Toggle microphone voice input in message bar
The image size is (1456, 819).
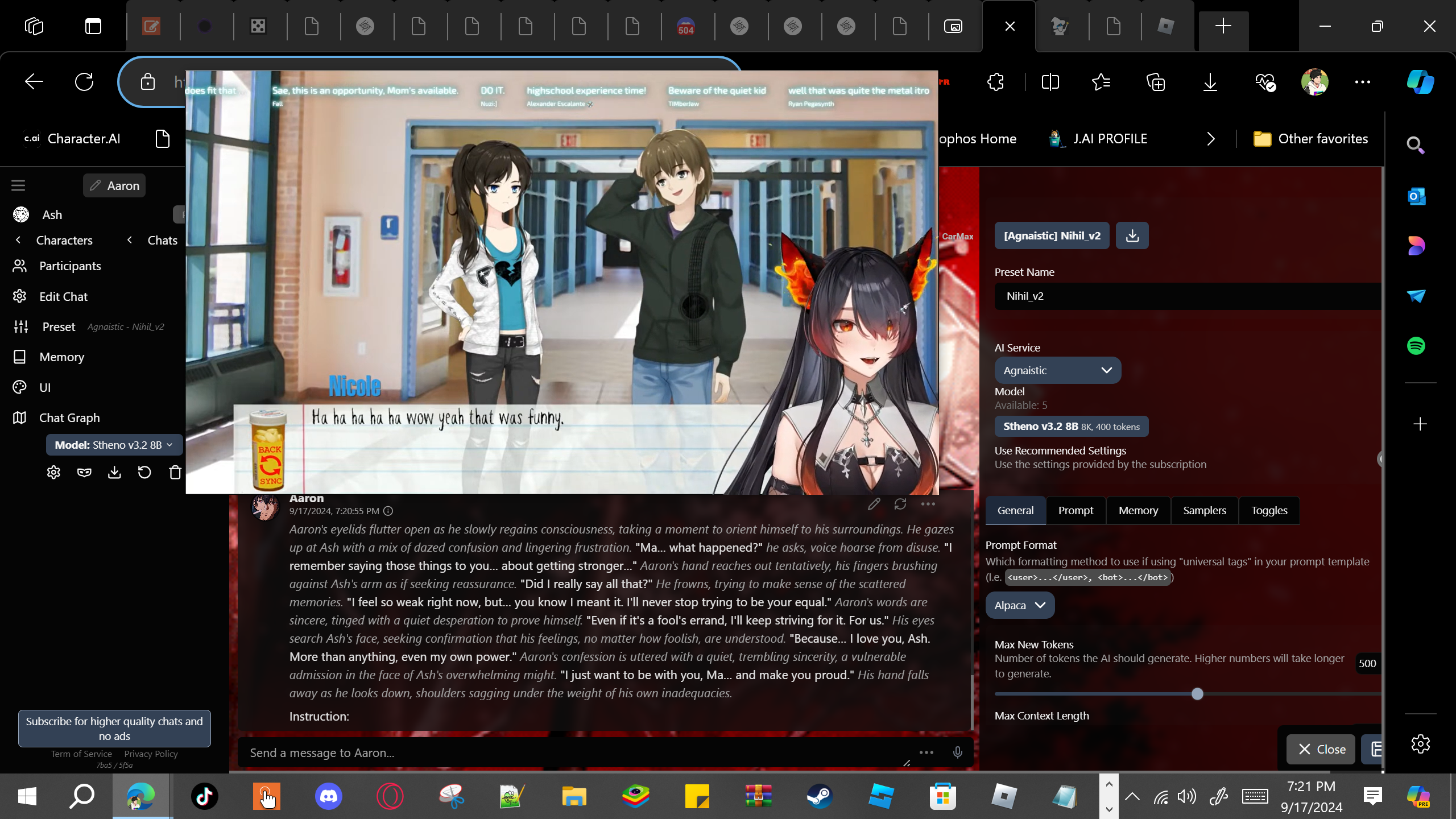click(x=958, y=752)
